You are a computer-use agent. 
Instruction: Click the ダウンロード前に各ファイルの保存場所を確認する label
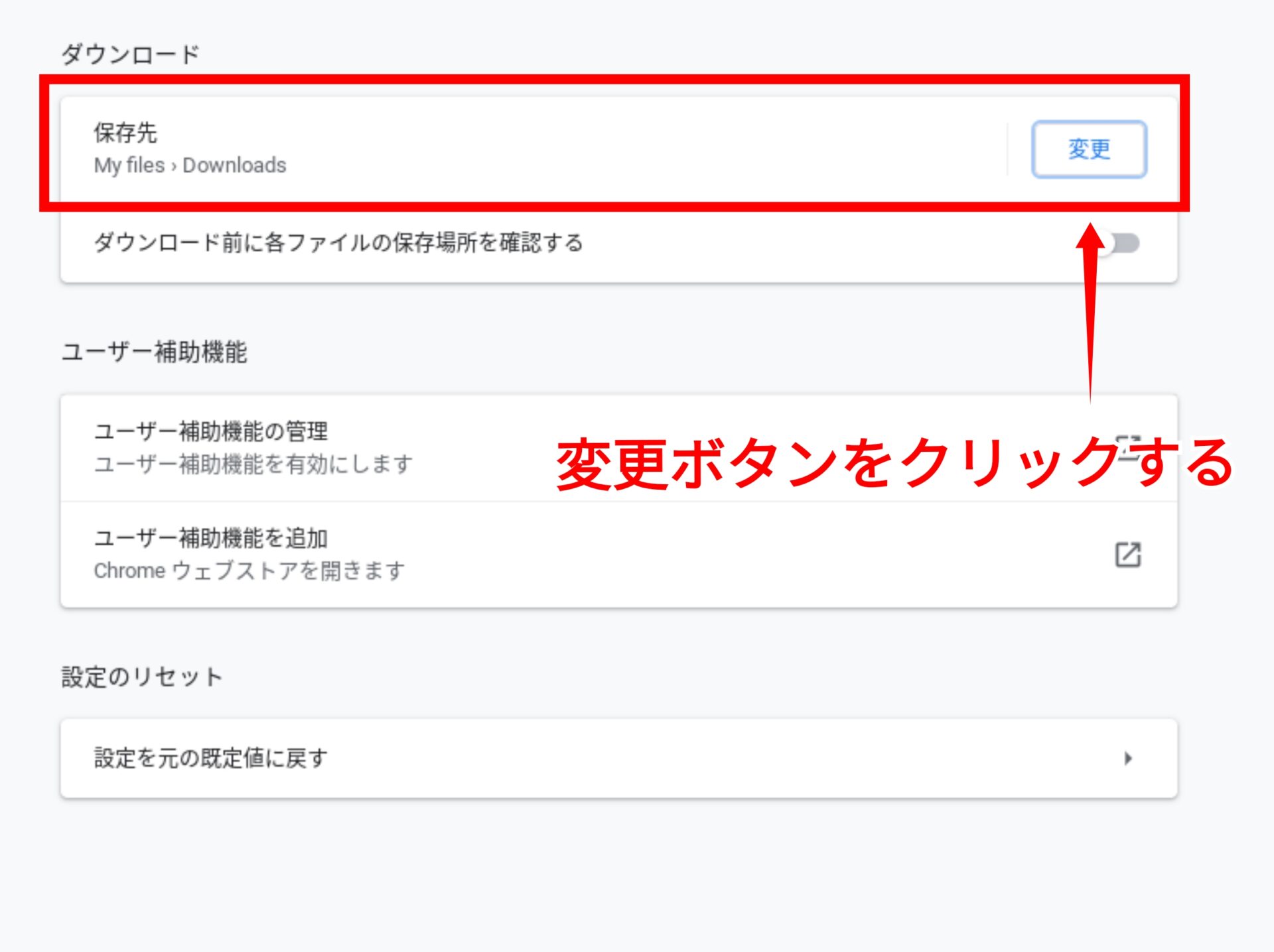(x=338, y=243)
